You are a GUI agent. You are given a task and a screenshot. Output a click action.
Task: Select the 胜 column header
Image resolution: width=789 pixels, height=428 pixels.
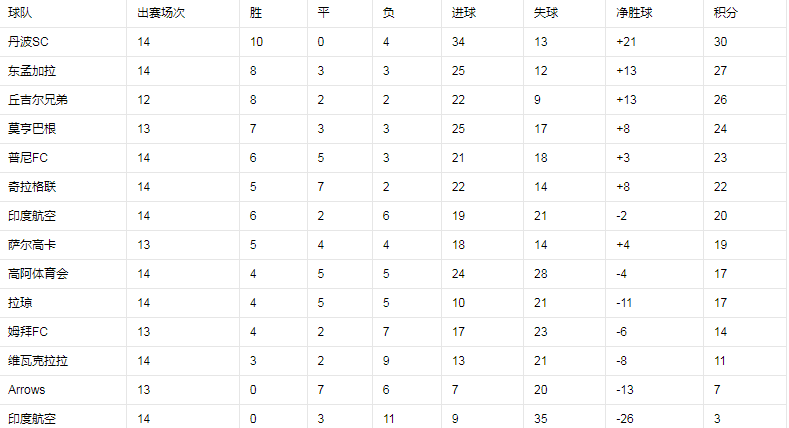pos(256,13)
